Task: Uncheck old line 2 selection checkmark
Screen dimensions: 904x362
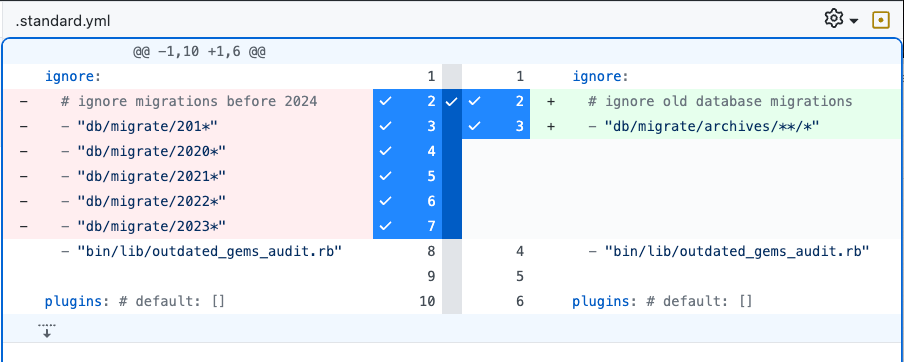Action: coord(386,101)
